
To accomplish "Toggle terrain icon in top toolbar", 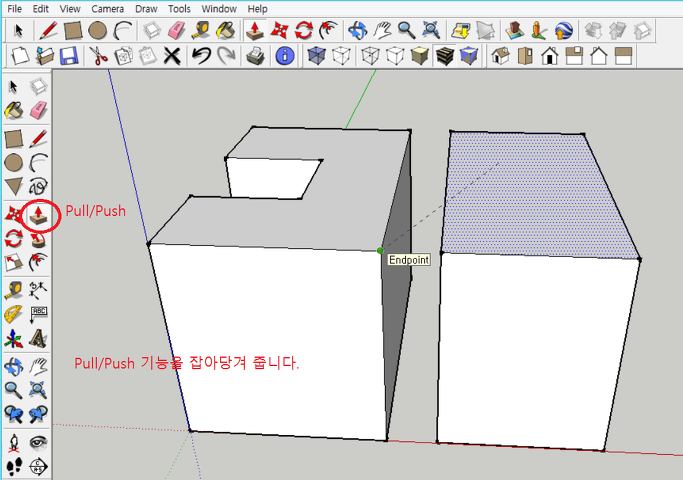I will pyautogui.click(x=485, y=30).
